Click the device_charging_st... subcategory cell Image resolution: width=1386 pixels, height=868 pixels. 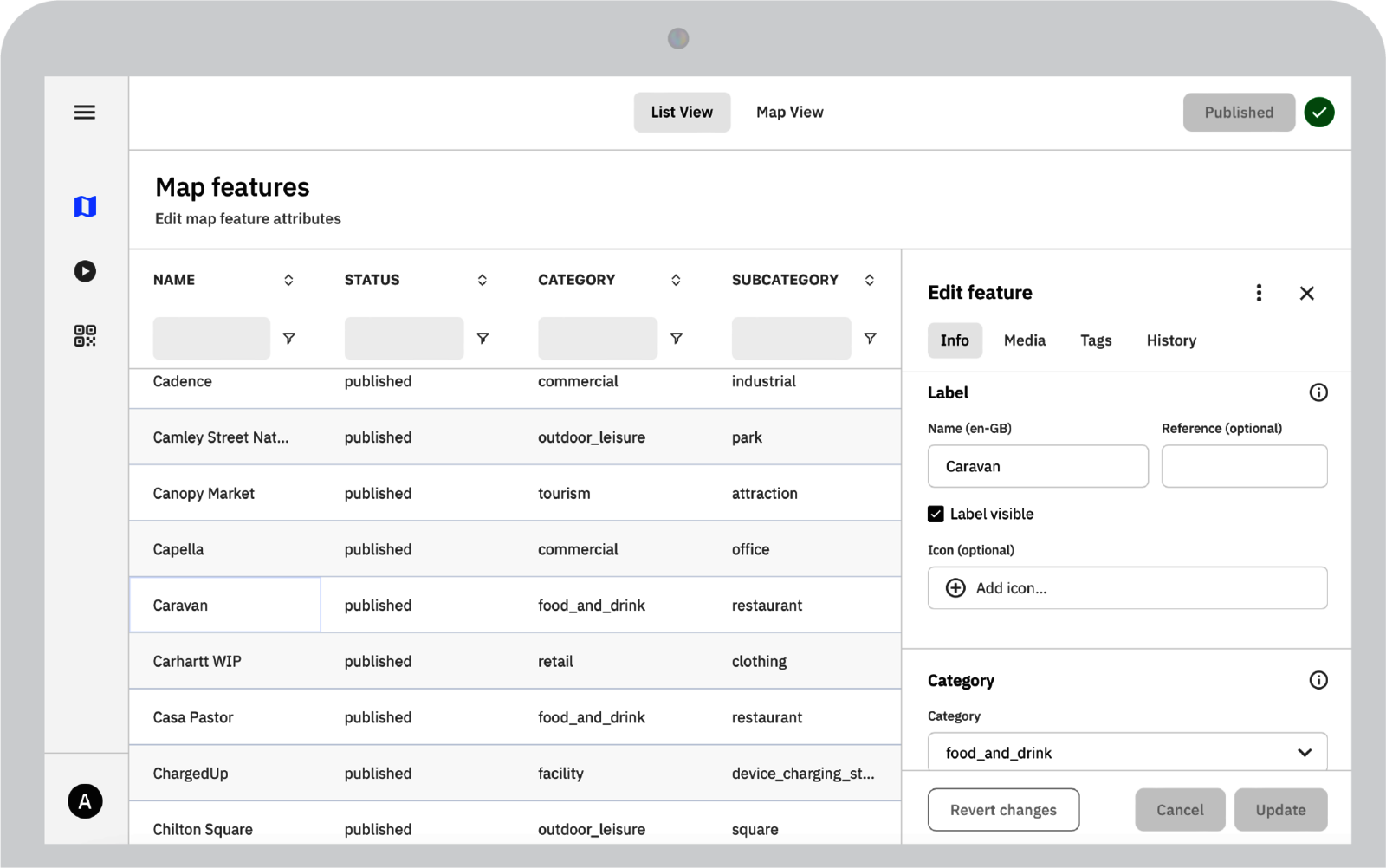pyautogui.click(x=803, y=774)
